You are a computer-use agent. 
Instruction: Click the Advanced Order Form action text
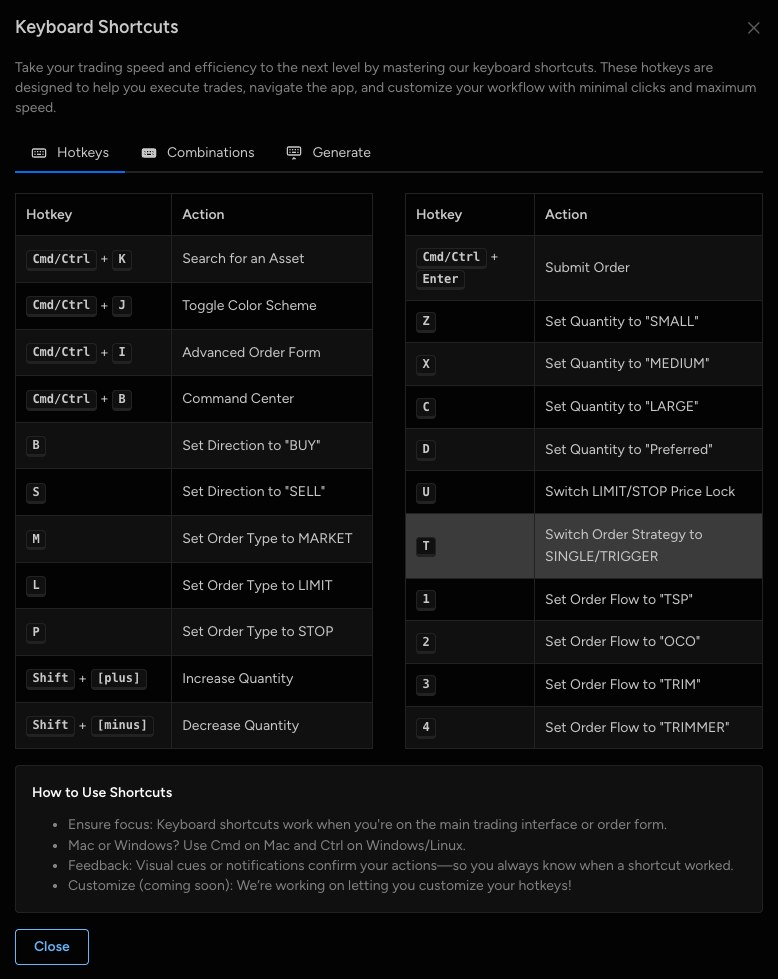click(251, 352)
